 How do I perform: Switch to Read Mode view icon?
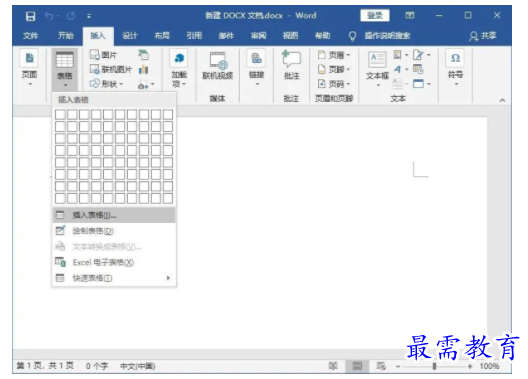333,366
